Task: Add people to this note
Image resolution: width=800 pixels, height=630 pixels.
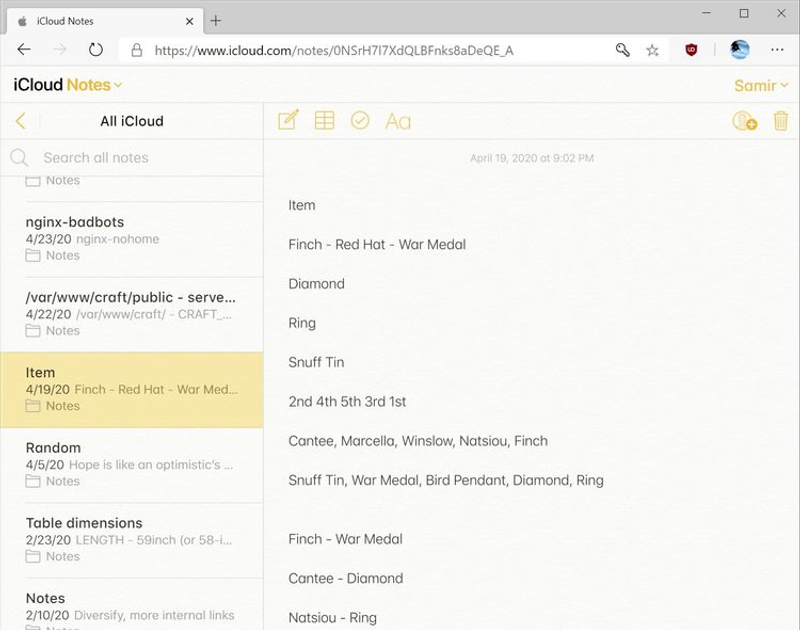Action: [x=744, y=121]
